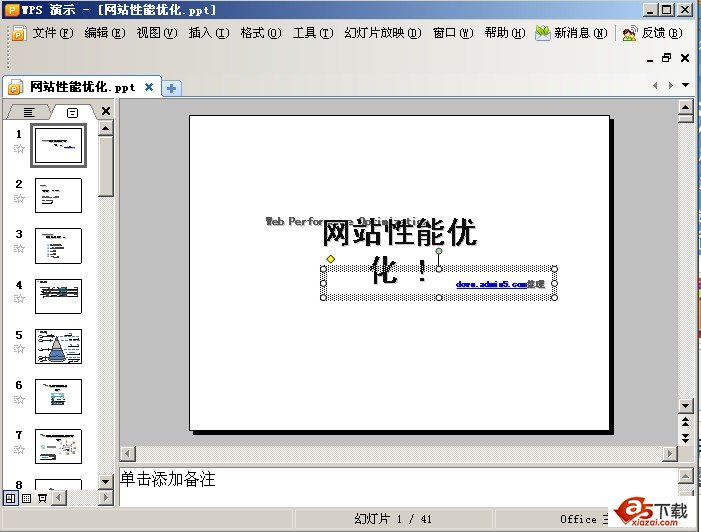This screenshot has width=701, height=532.
Task: Open the 视图(V) menu
Action: (x=157, y=33)
